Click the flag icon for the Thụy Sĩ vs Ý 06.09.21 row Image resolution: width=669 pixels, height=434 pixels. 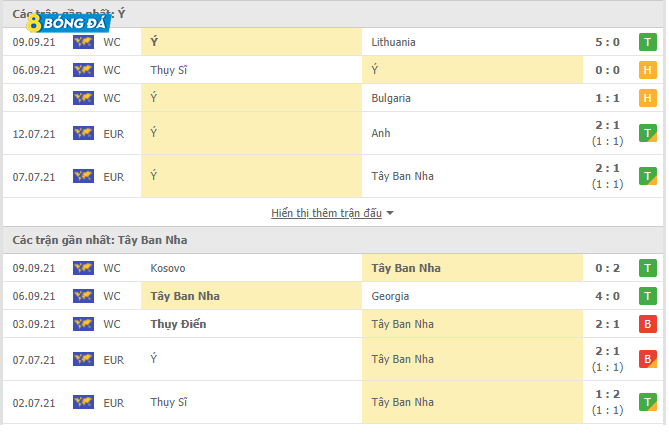click(83, 70)
